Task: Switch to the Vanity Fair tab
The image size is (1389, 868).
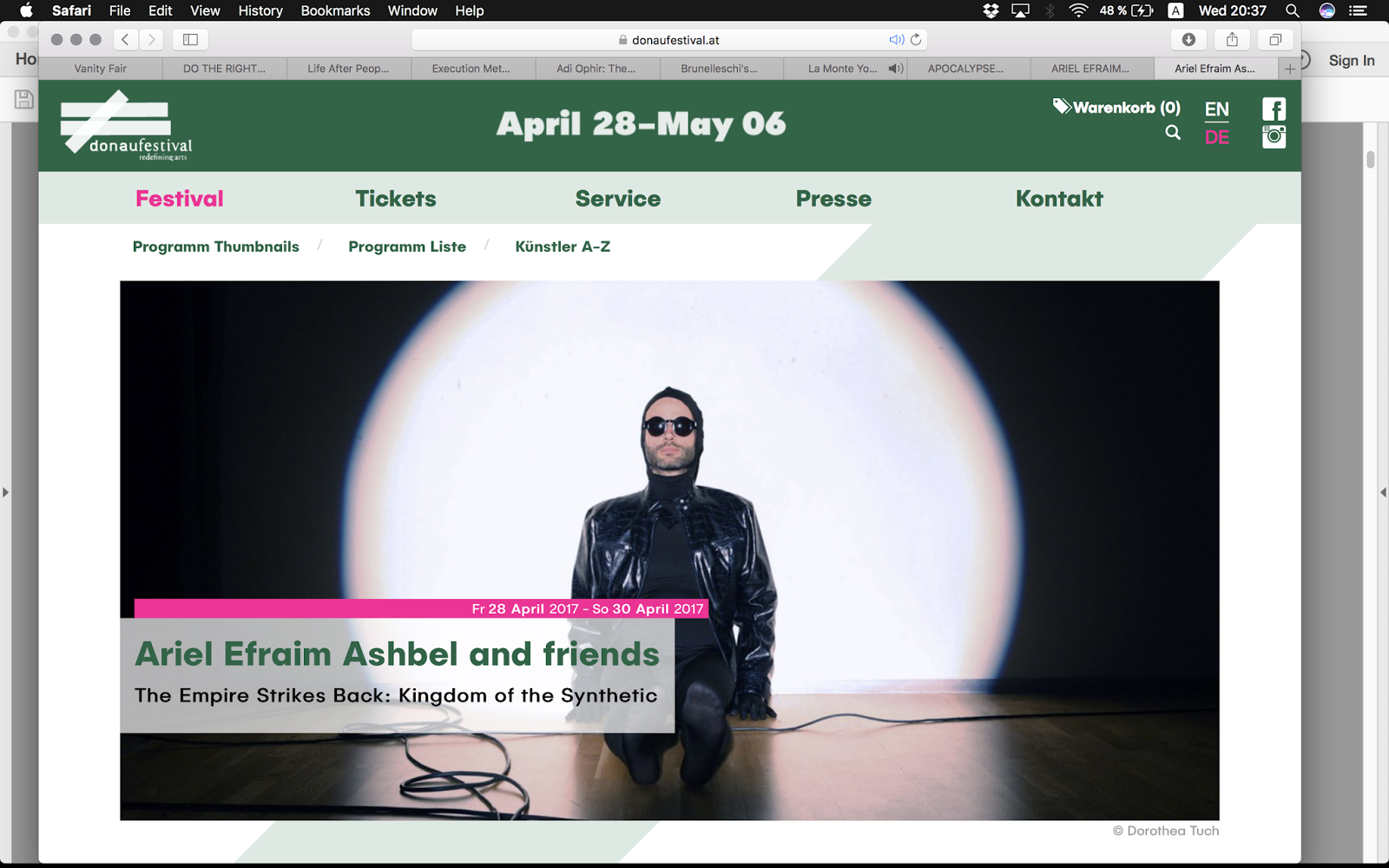Action: (x=101, y=69)
